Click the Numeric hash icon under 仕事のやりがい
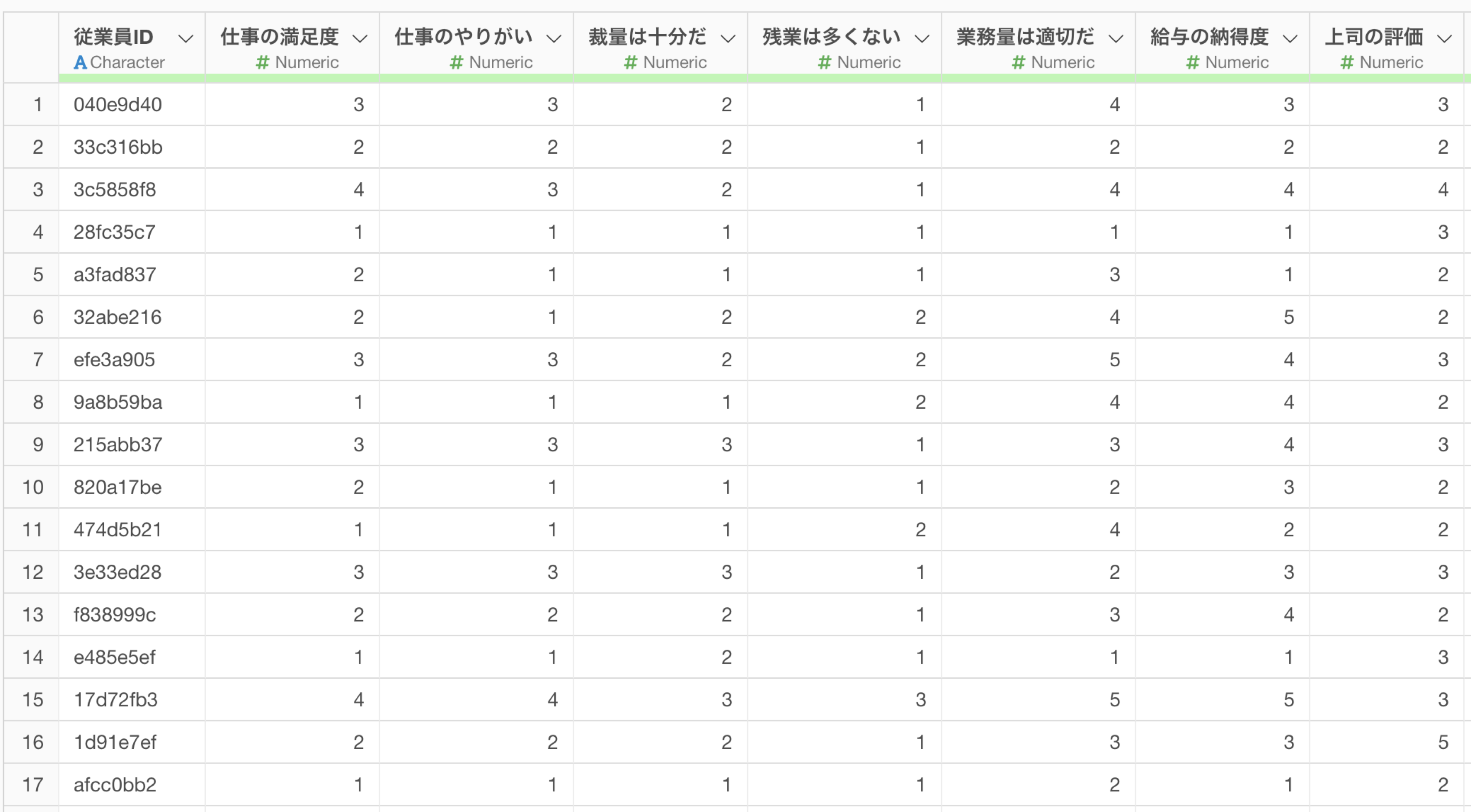The width and height of the screenshot is (1471, 812). pos(456,62)
